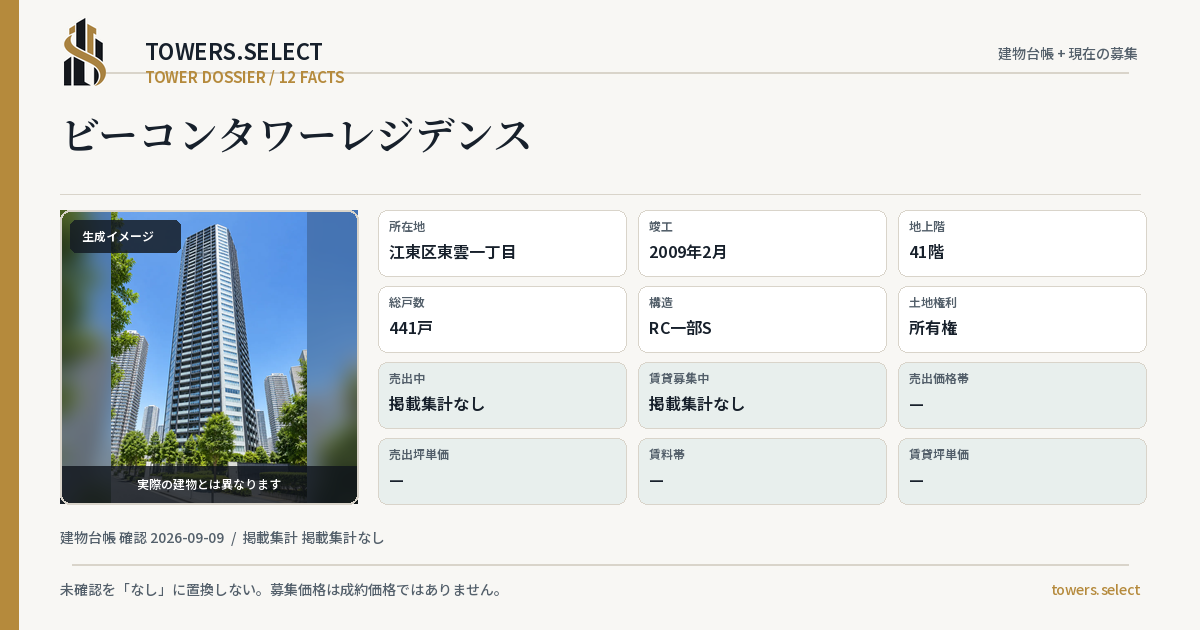The width and height of the screenshot is (1200, 630).
Task: Click the 賃料帯 card
Action: tap(762, 471)
